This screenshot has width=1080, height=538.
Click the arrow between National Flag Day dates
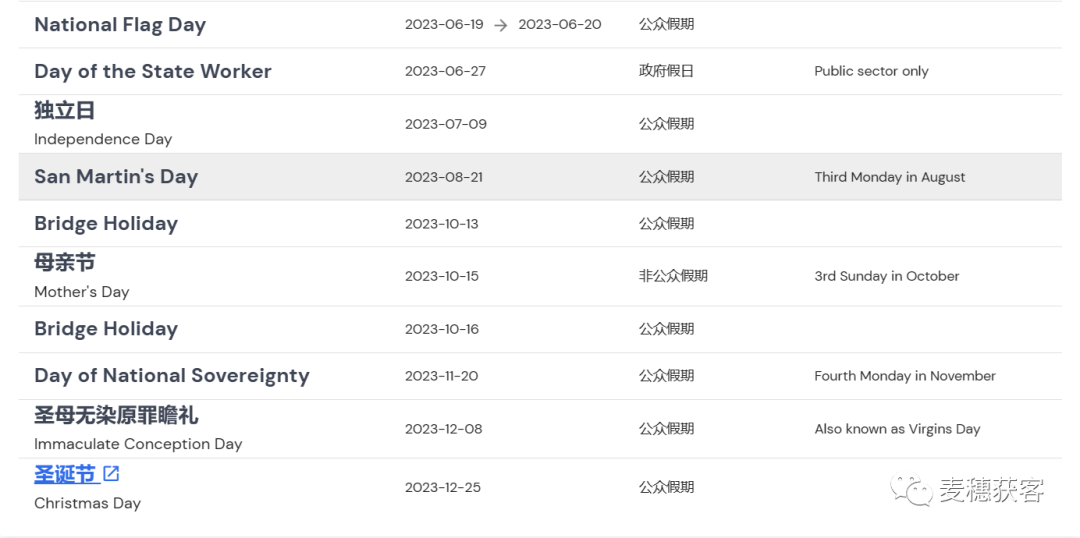[501, 25]
